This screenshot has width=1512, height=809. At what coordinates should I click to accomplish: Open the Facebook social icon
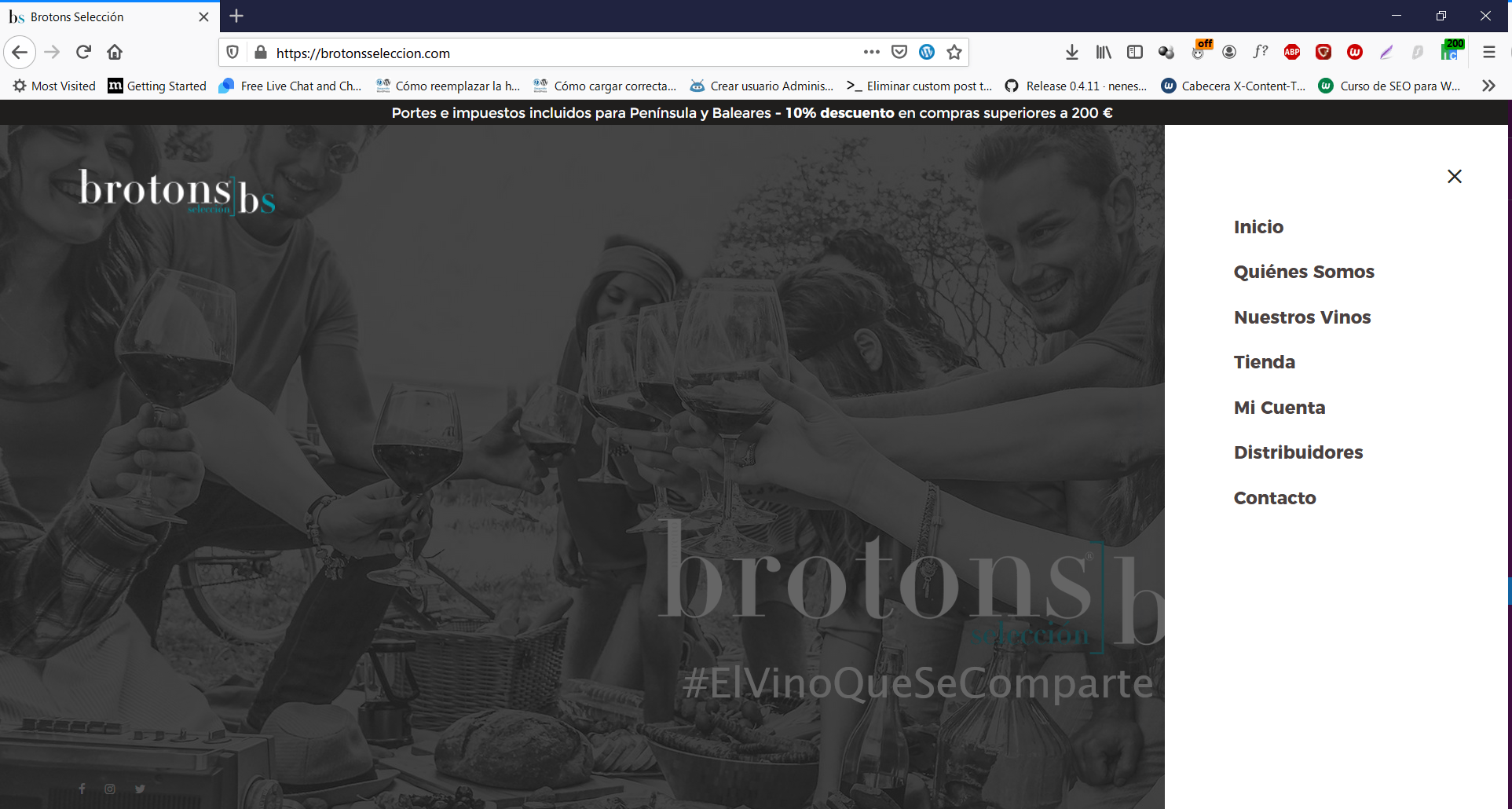click(82, 789)
